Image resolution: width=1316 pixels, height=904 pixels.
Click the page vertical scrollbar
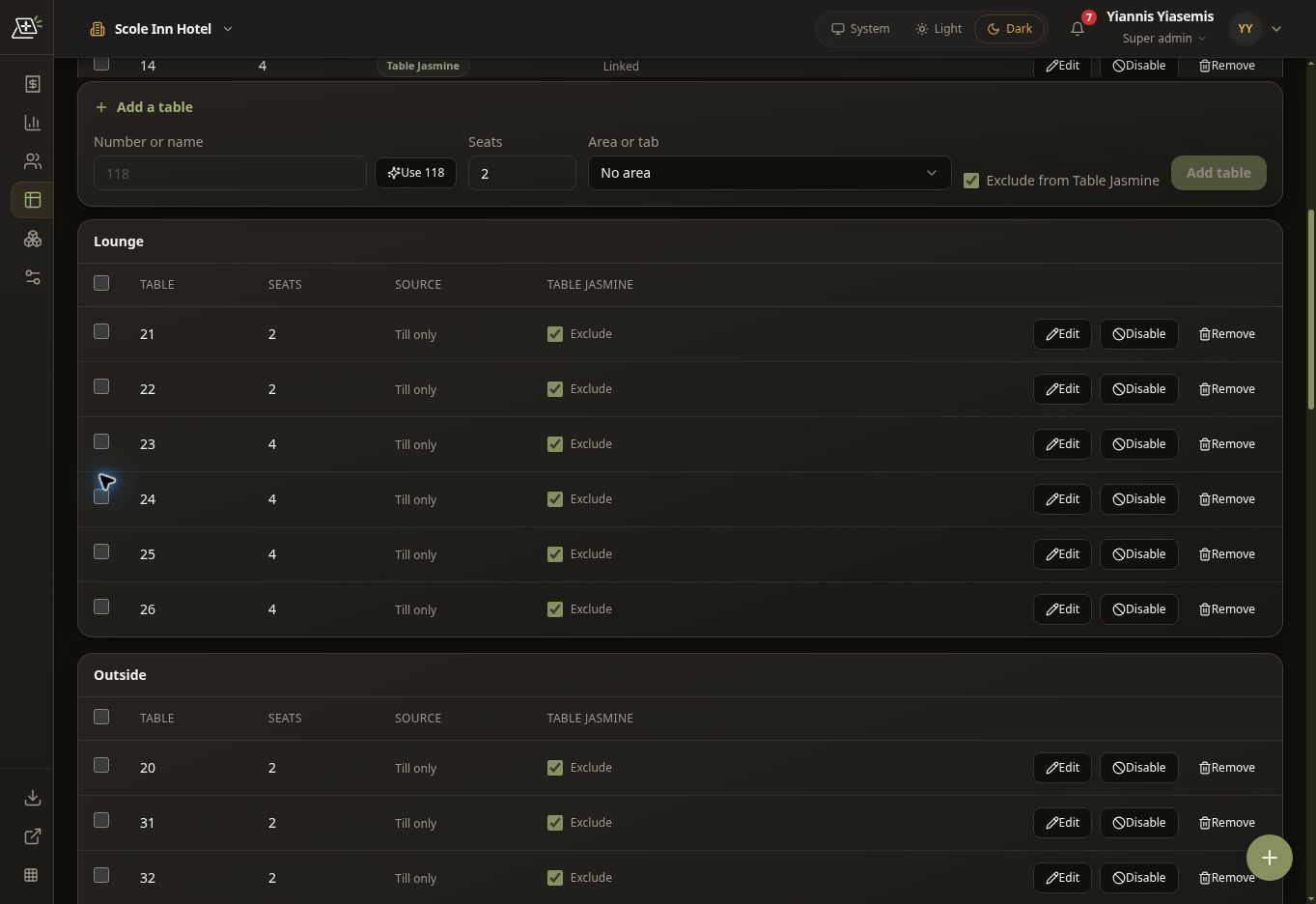point(1310,309)
